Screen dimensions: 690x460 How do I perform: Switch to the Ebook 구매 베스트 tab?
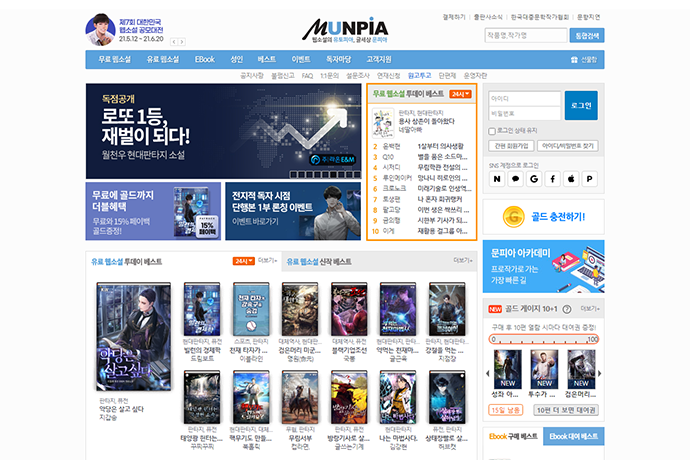513,436
